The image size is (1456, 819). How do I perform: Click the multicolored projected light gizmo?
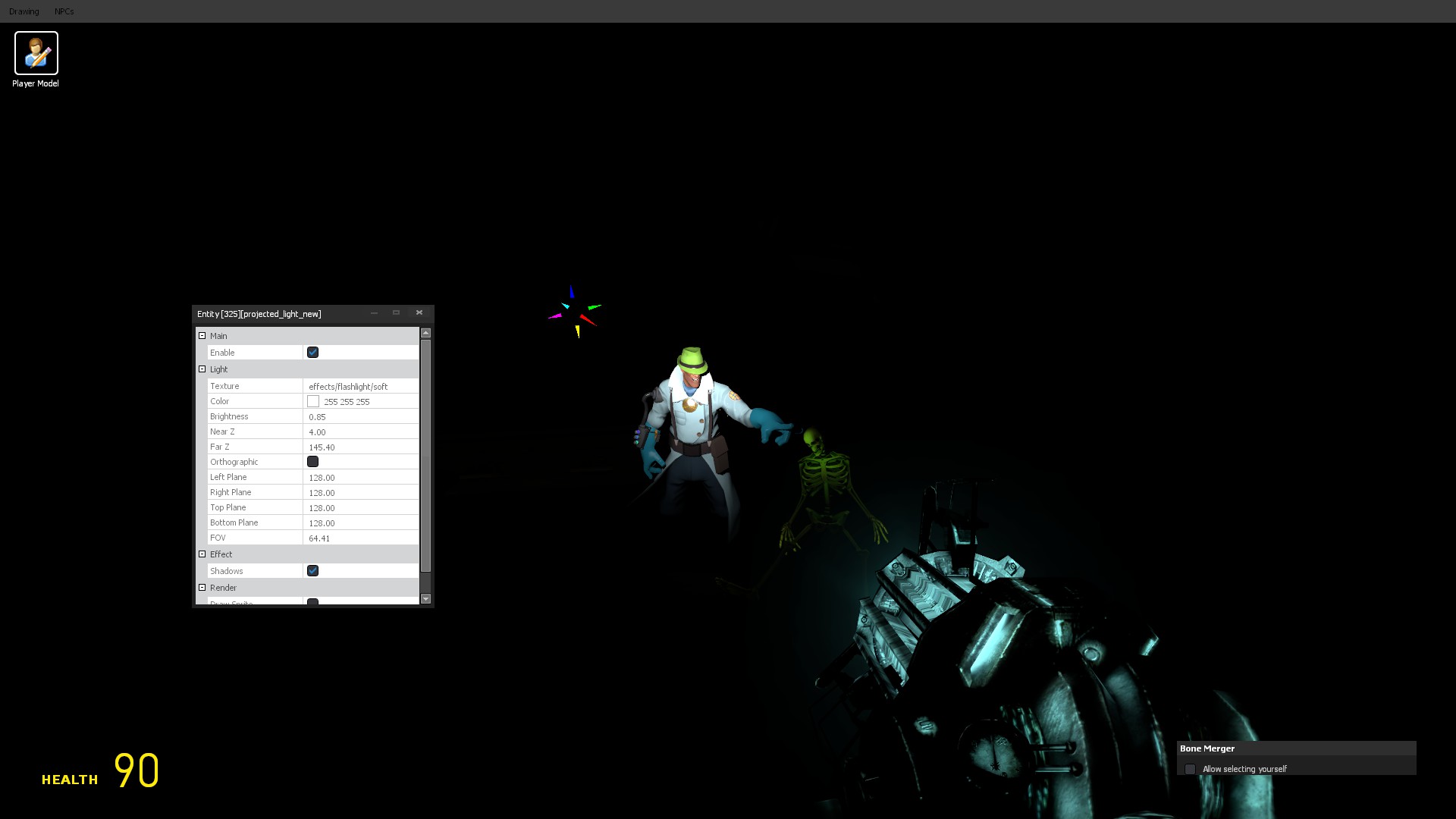pyautogui.click(x=576, y=312)
